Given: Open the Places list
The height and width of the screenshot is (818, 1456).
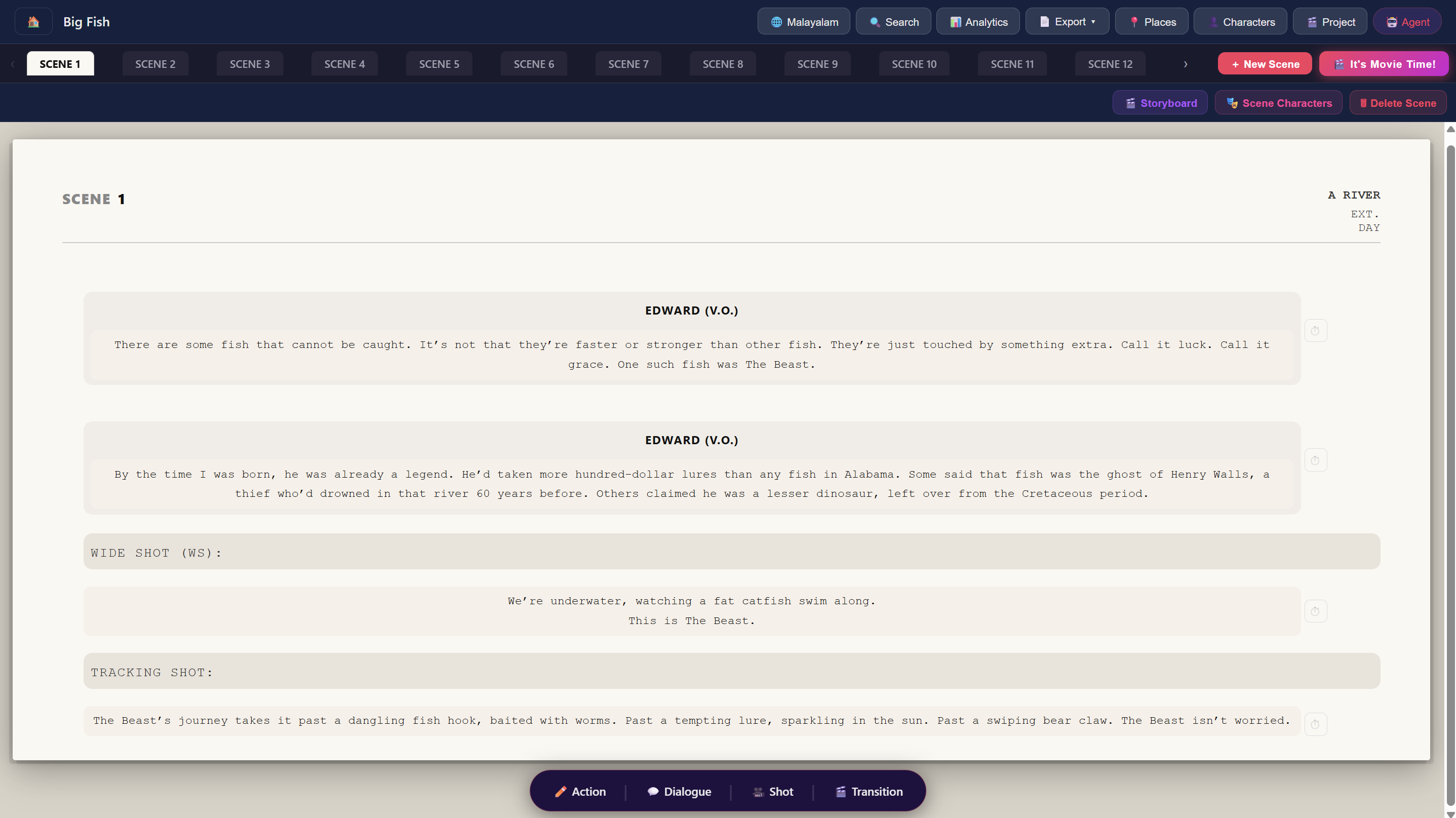Looking at the screenshot, I should 1151,22.
